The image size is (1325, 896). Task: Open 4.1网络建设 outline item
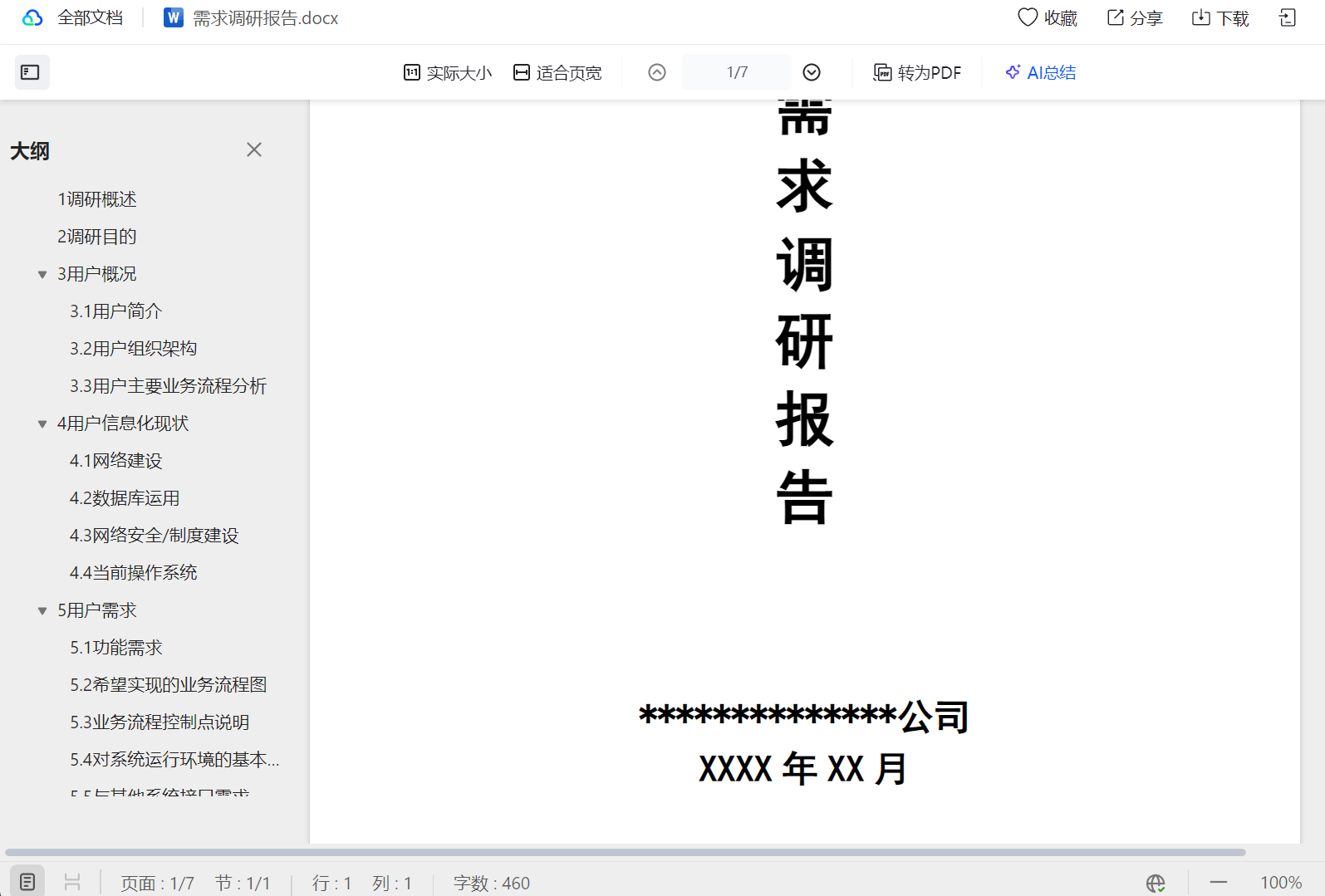(116, 461)
